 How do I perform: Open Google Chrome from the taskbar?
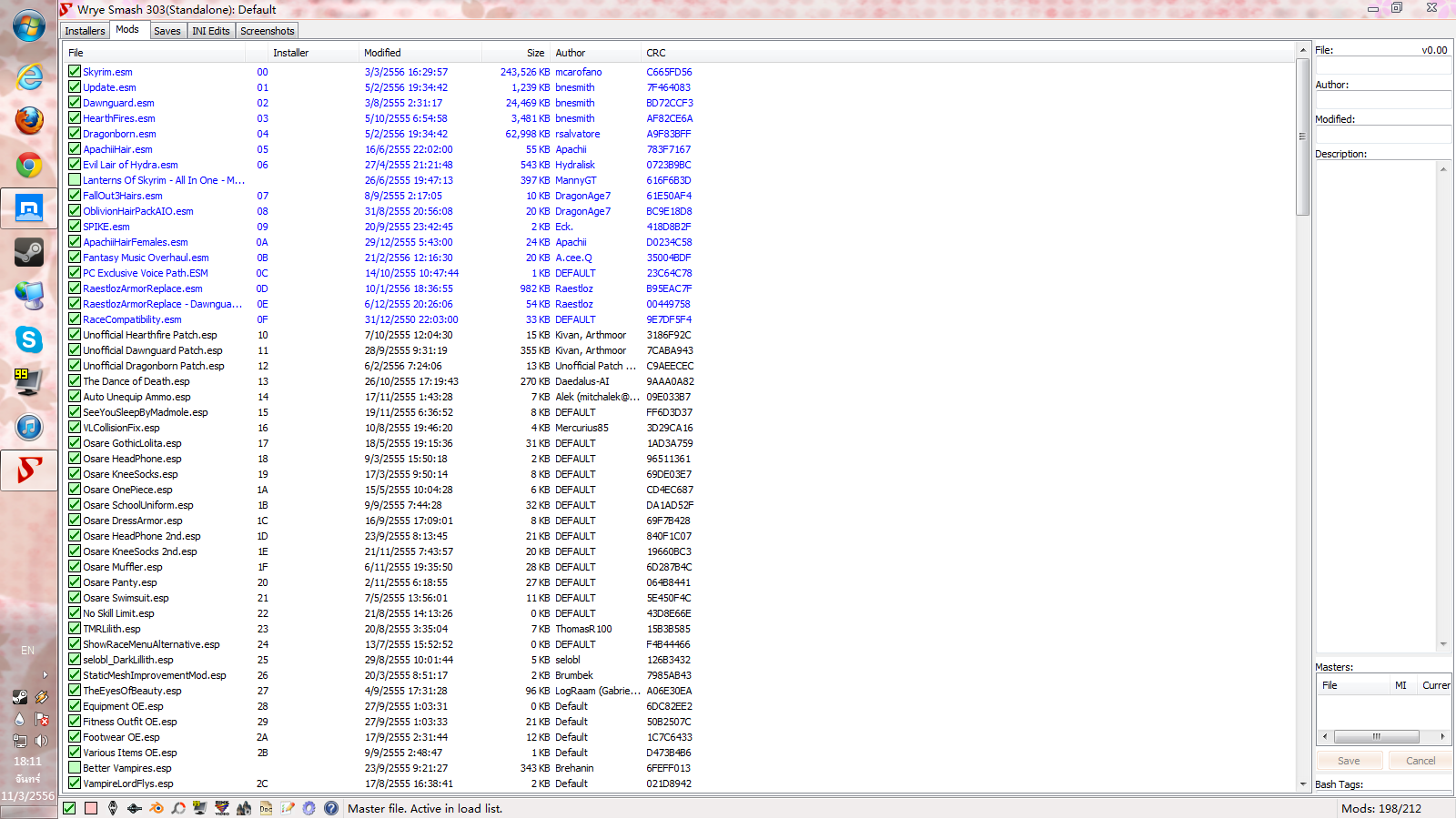click(x=29, y=165)
